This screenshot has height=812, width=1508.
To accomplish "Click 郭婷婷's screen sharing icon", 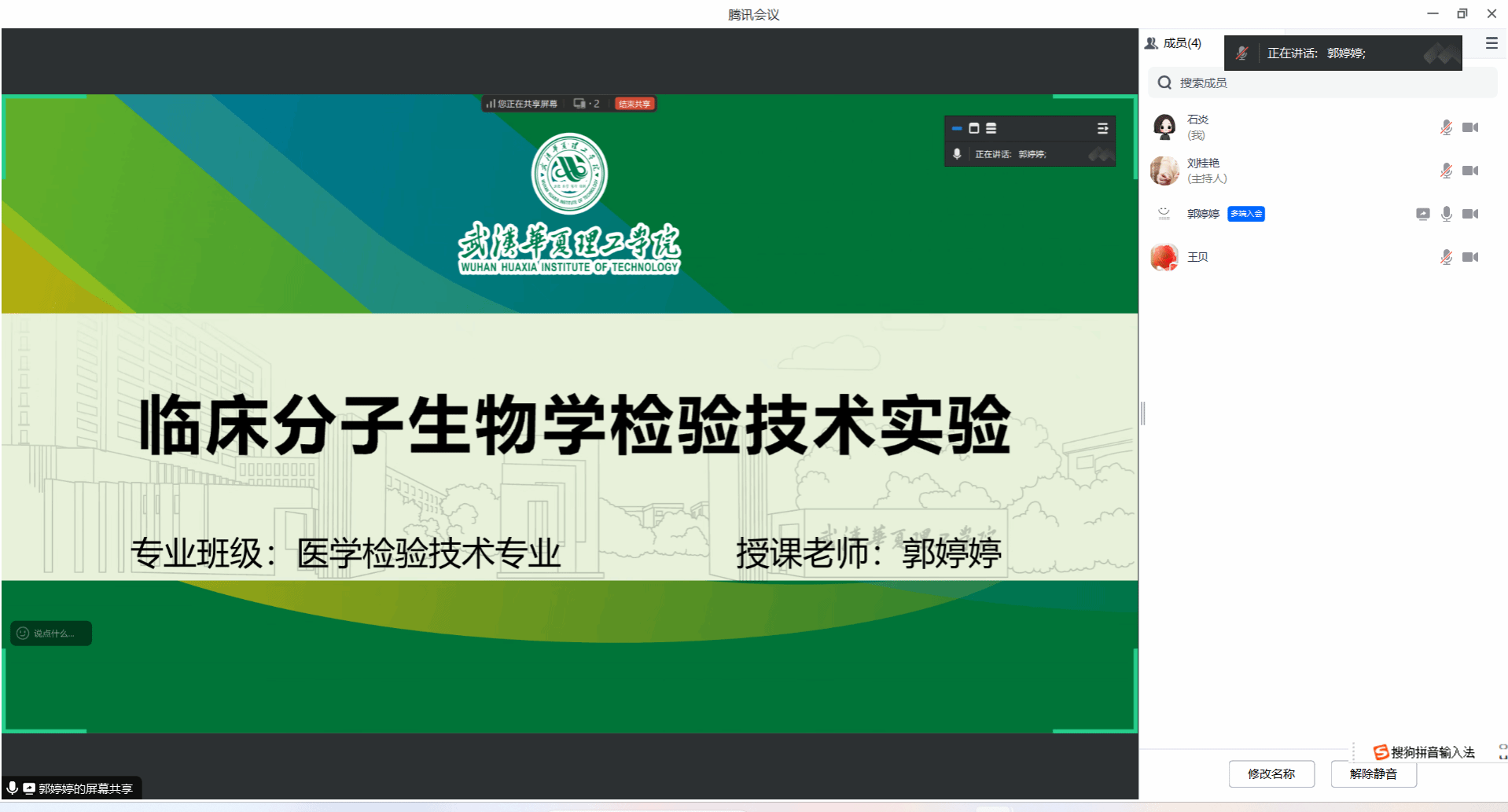I will click(x=1422, y=214).
